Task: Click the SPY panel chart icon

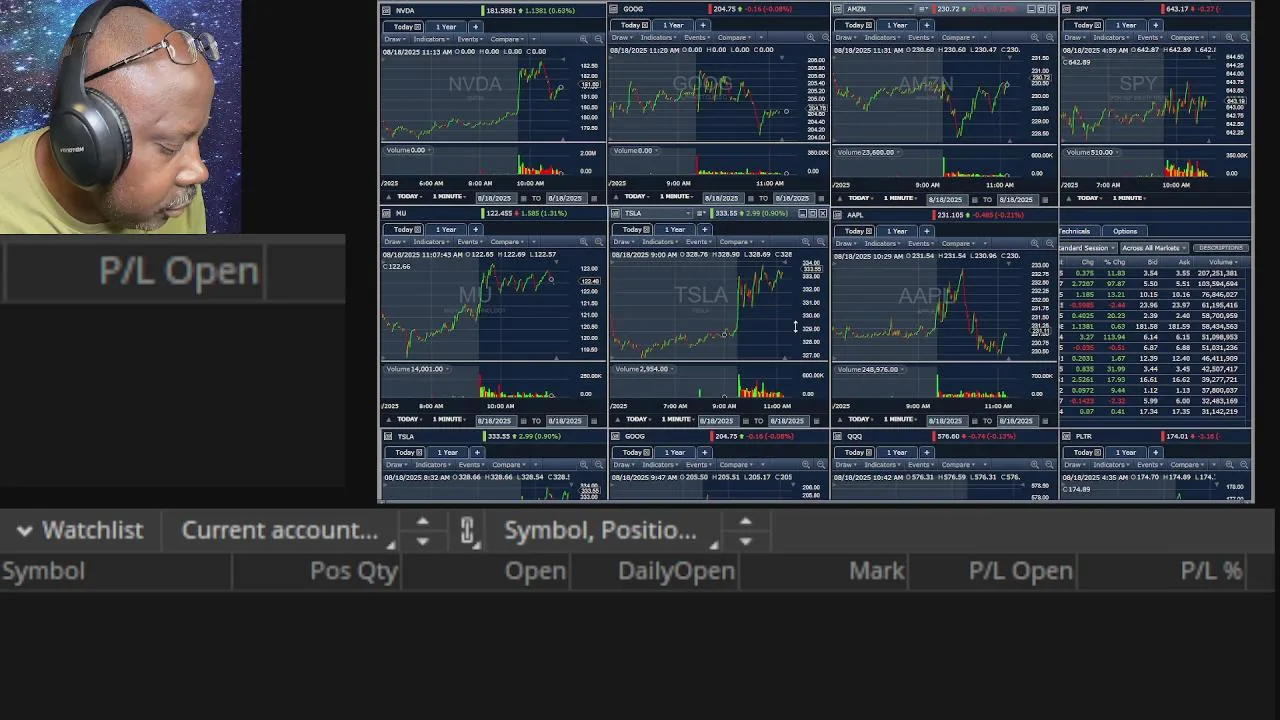Action: click(x=1067, y=10)
